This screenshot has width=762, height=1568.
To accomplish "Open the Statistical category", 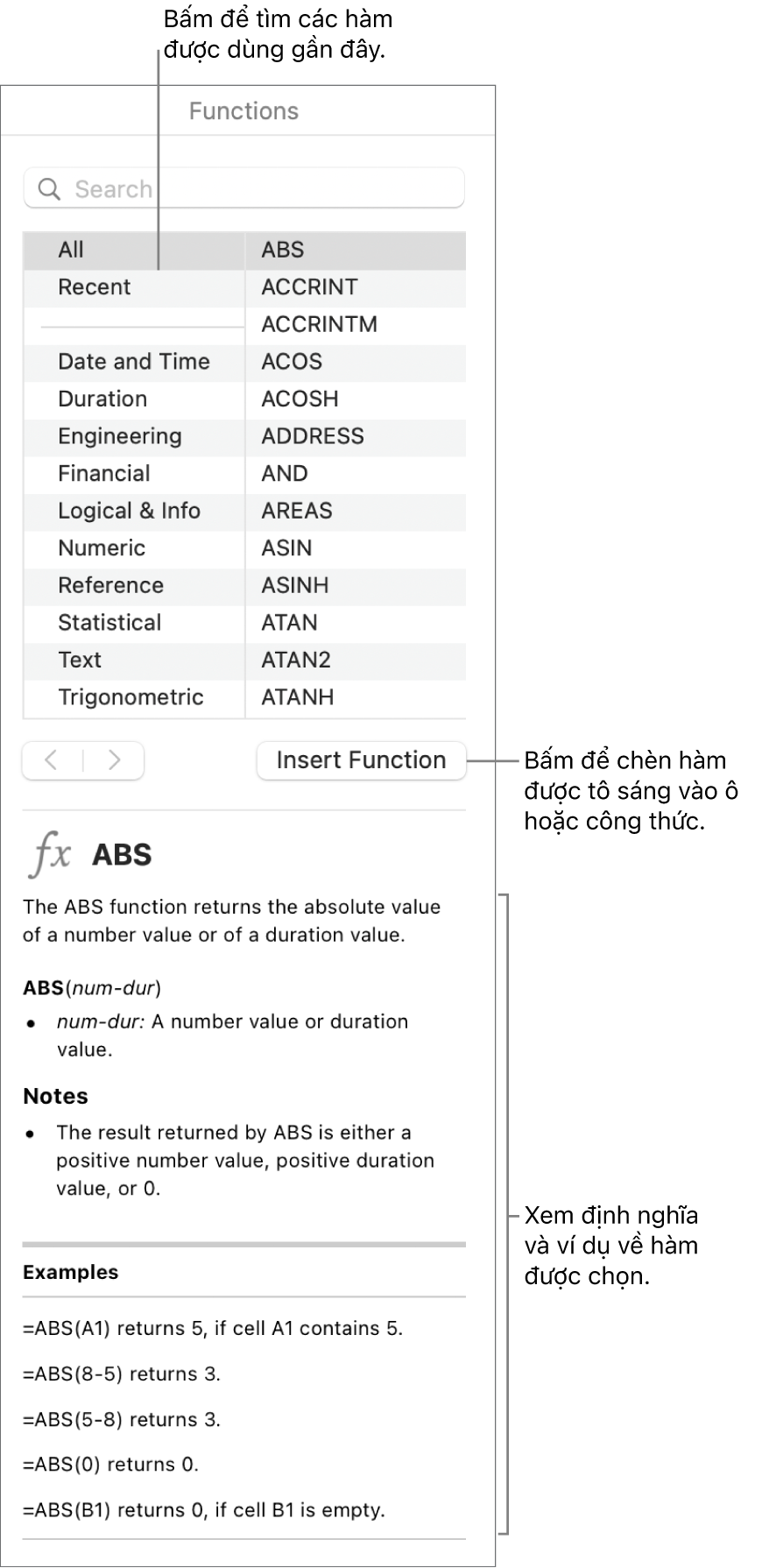I will coord(109,623).
